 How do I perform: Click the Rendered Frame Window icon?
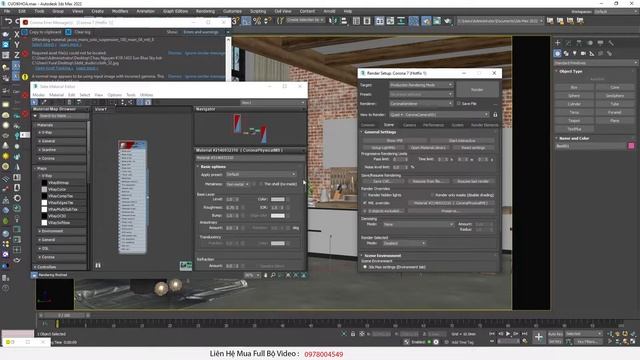coord(437,20)
